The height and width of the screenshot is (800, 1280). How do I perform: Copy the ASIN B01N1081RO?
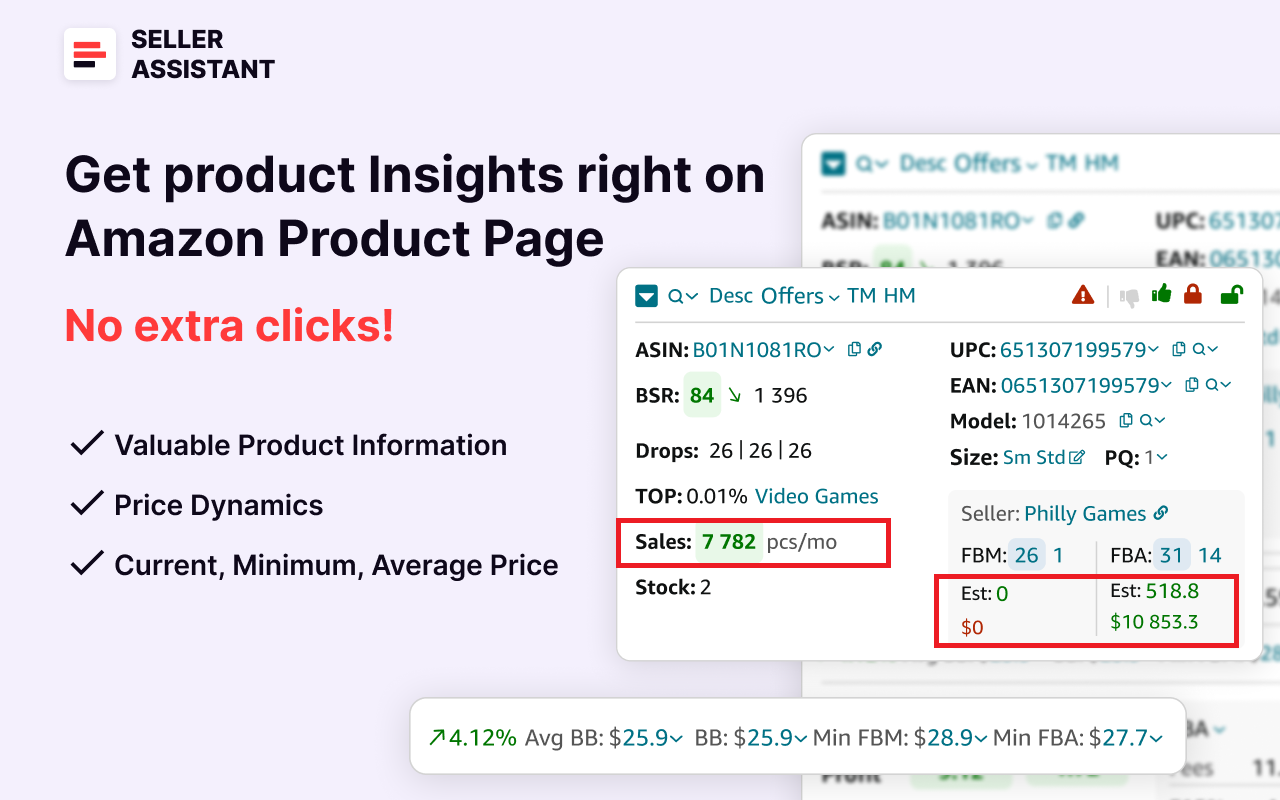(x=854, y=349)
